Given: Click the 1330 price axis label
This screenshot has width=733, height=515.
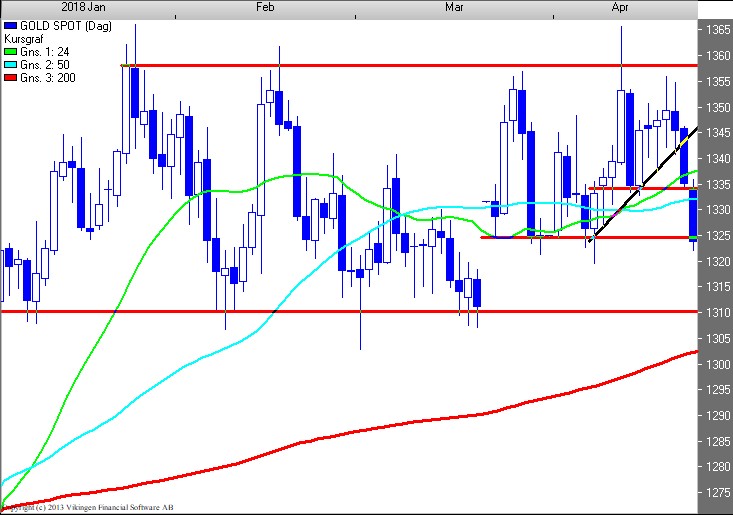Looking at the screenshot, I should pyautogui.click(x=718, y=210).
